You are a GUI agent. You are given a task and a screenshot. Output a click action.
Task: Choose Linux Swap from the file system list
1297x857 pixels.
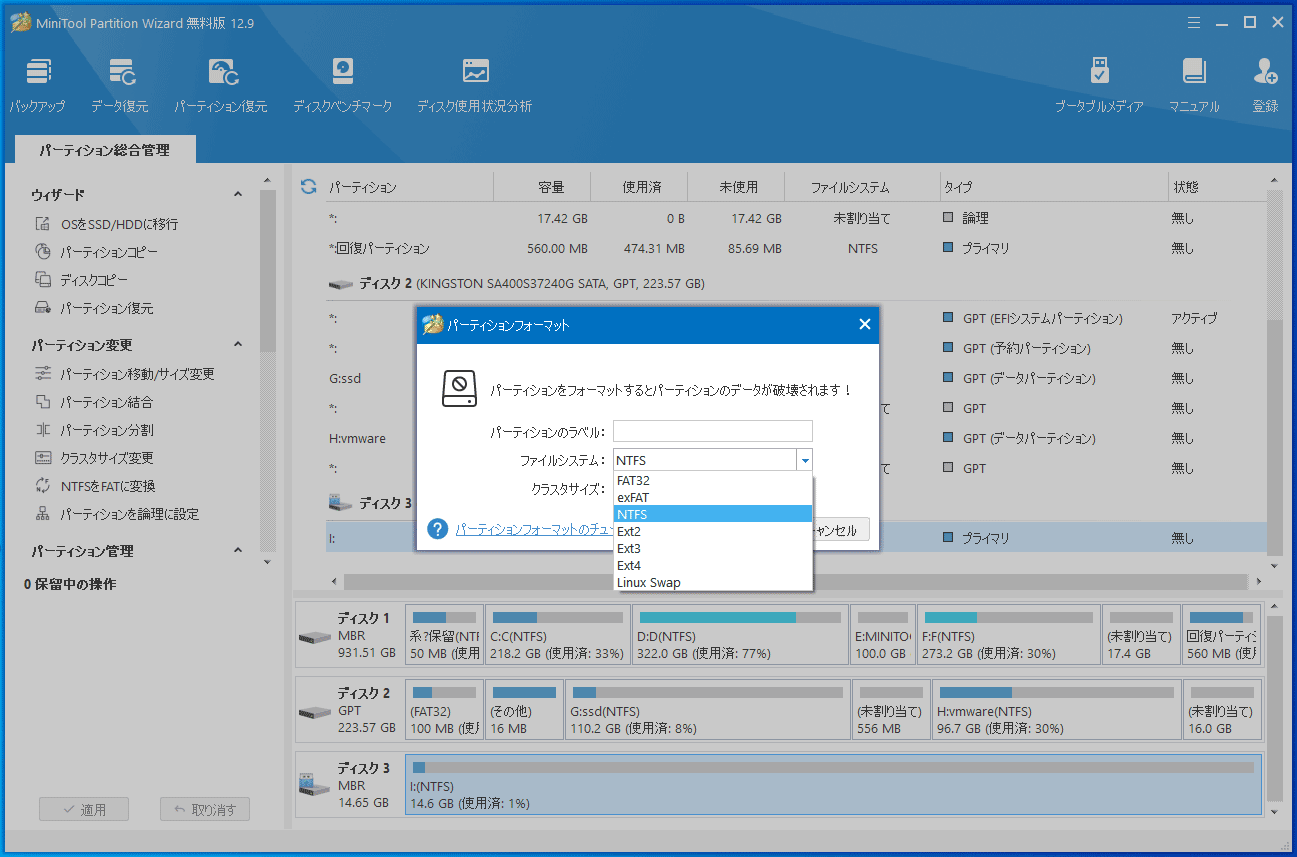(713, 582)
